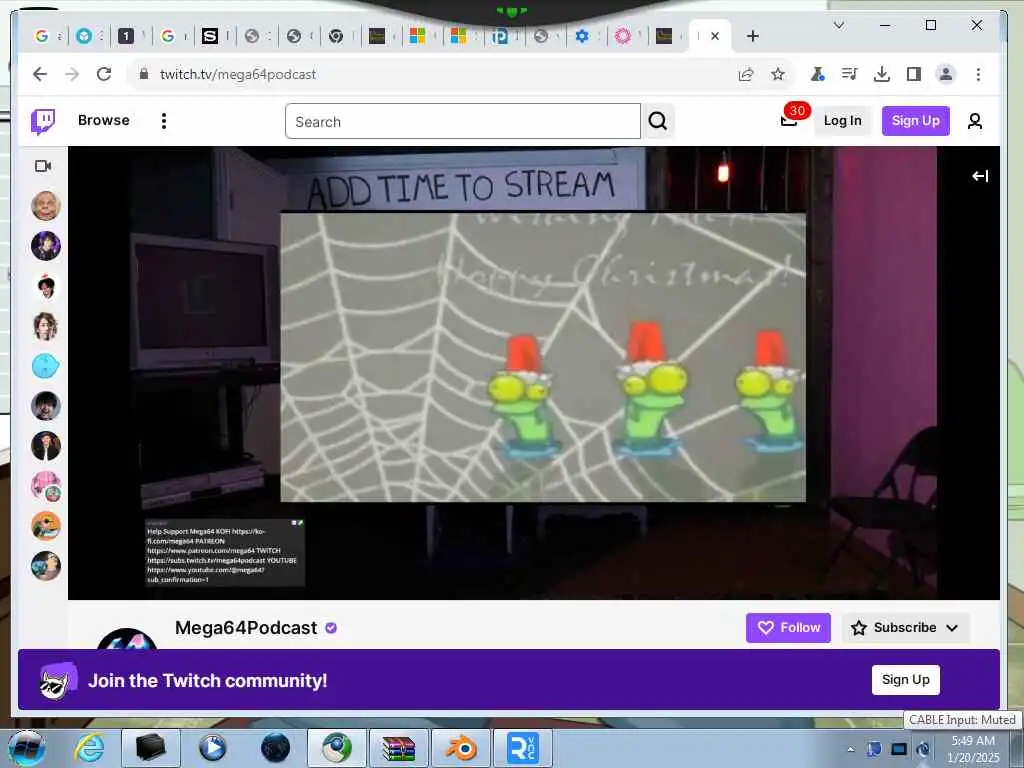The image size is (1024, 768).
Task: Reload the Twitch page
Action: (104, 74)
